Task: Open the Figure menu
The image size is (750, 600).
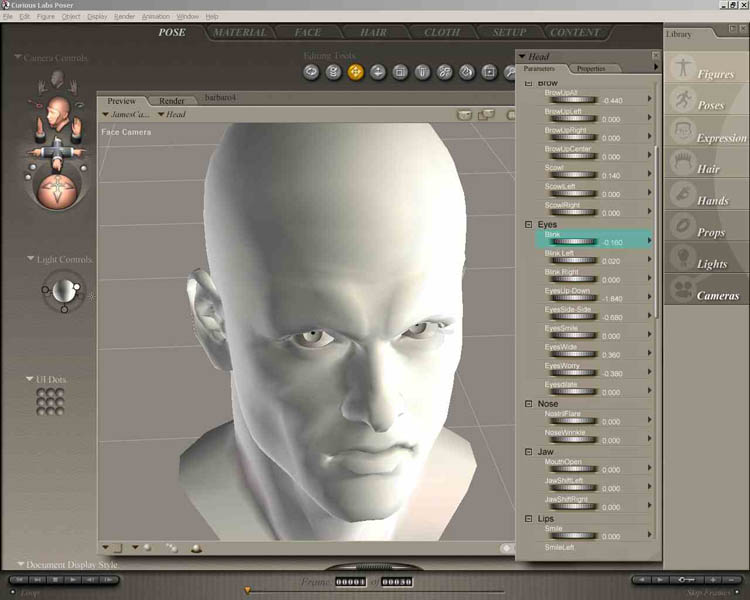Action: [47, 17]
